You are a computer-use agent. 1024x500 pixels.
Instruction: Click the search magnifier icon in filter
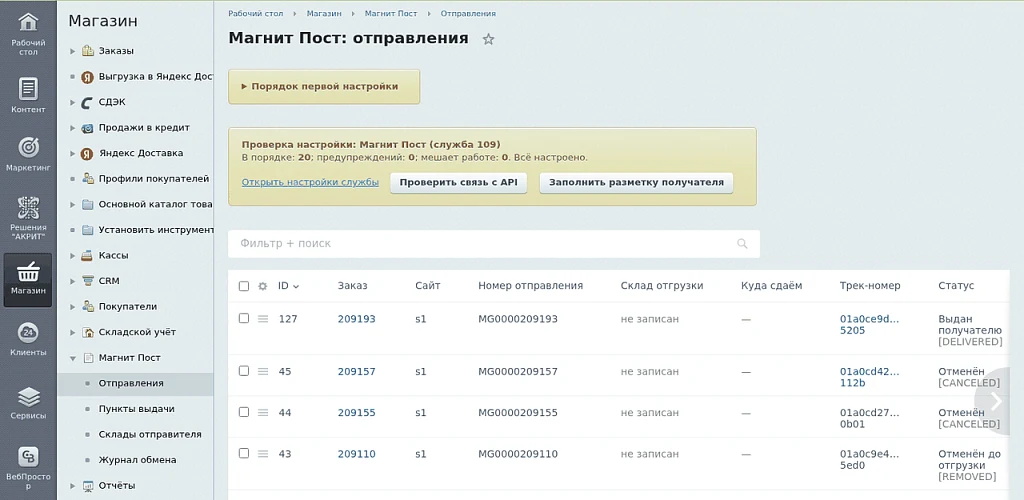click(742, 243)
